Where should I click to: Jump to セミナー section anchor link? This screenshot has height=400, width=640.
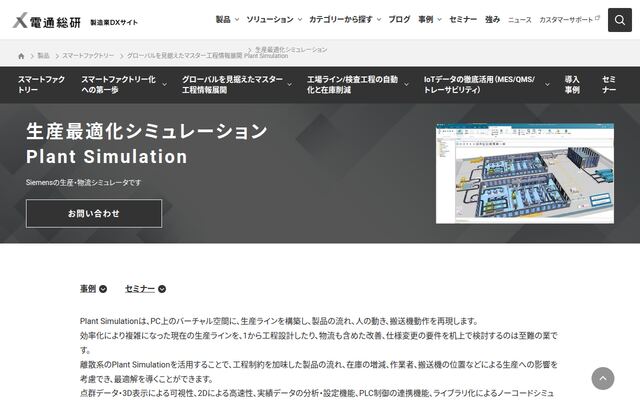(x=140, y=289)
